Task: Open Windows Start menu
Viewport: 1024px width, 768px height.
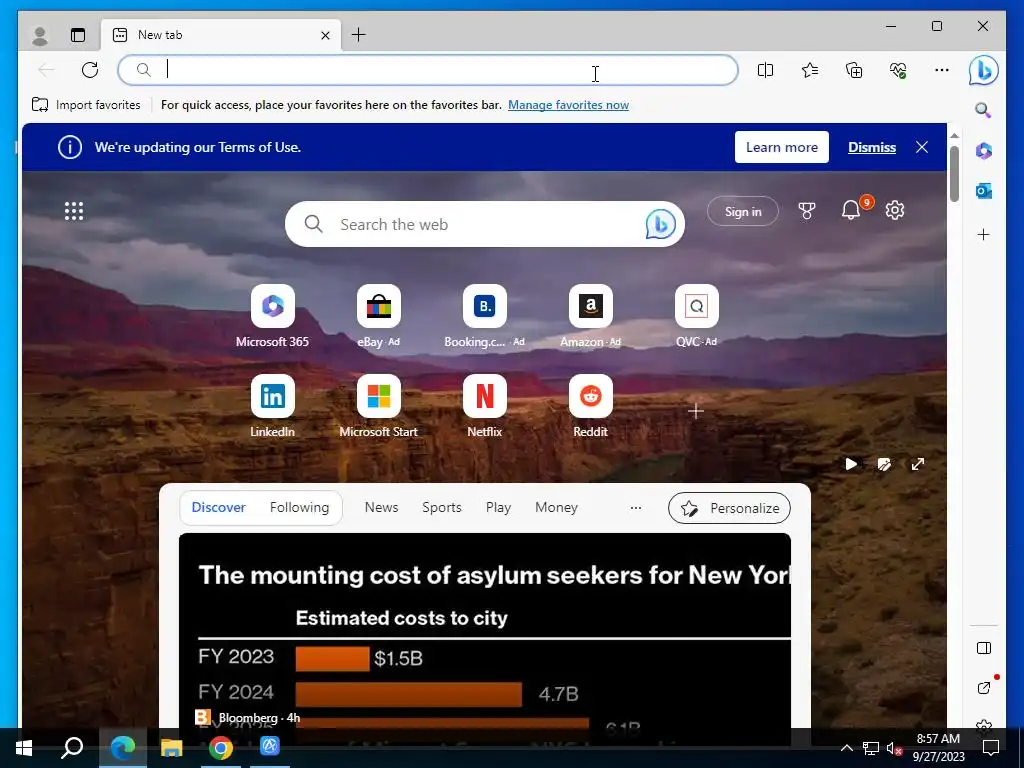Action: 24,748
